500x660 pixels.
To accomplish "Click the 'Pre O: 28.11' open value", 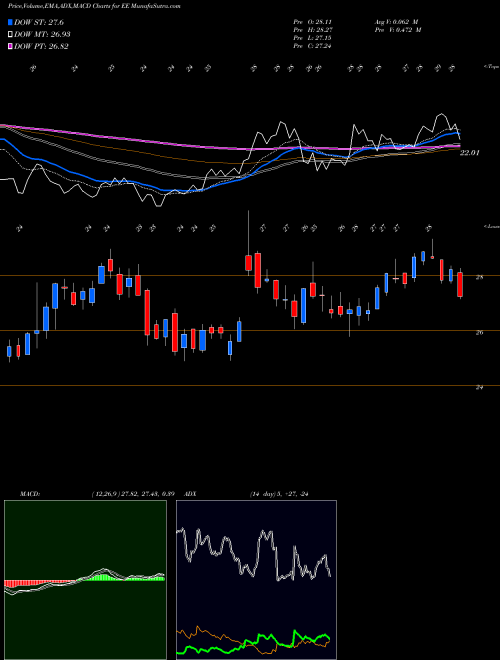I will click(312, 21).
